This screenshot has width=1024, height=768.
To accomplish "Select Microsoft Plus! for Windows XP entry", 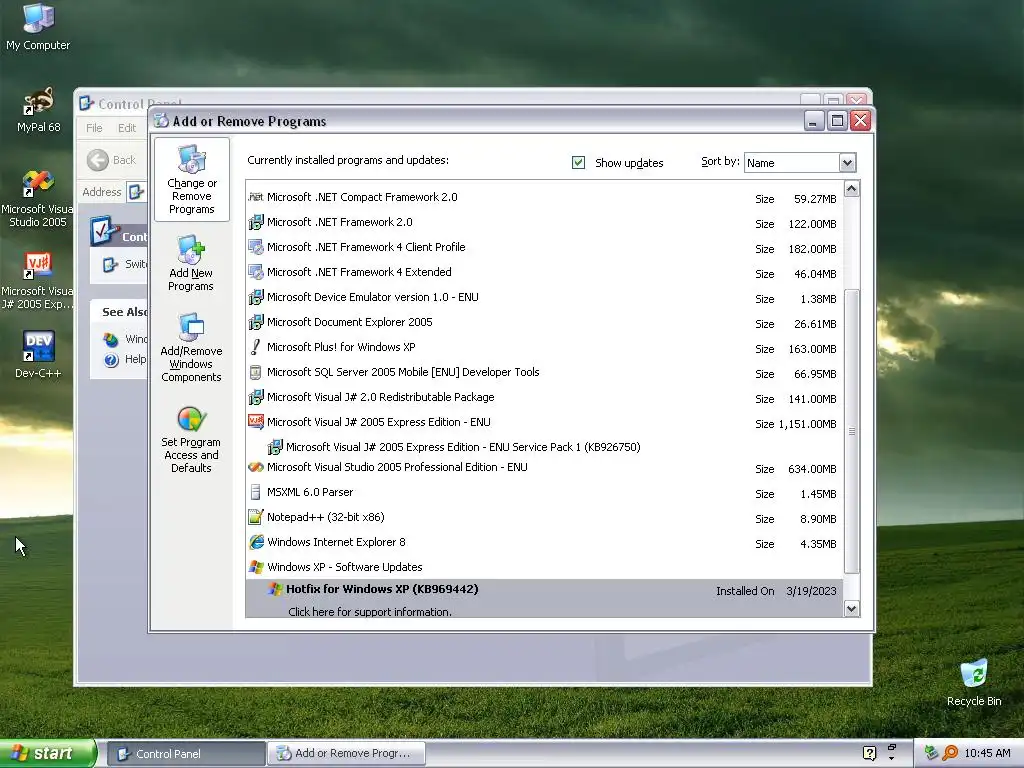I will click(545, 347).
